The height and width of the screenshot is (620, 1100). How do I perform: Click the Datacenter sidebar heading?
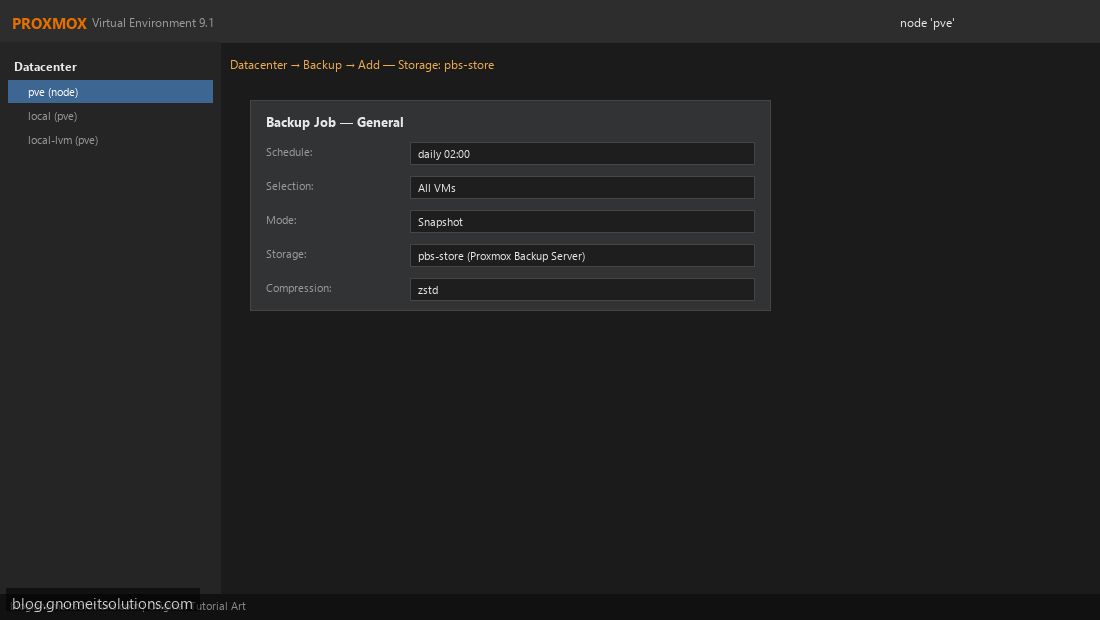tap(46, 67)
